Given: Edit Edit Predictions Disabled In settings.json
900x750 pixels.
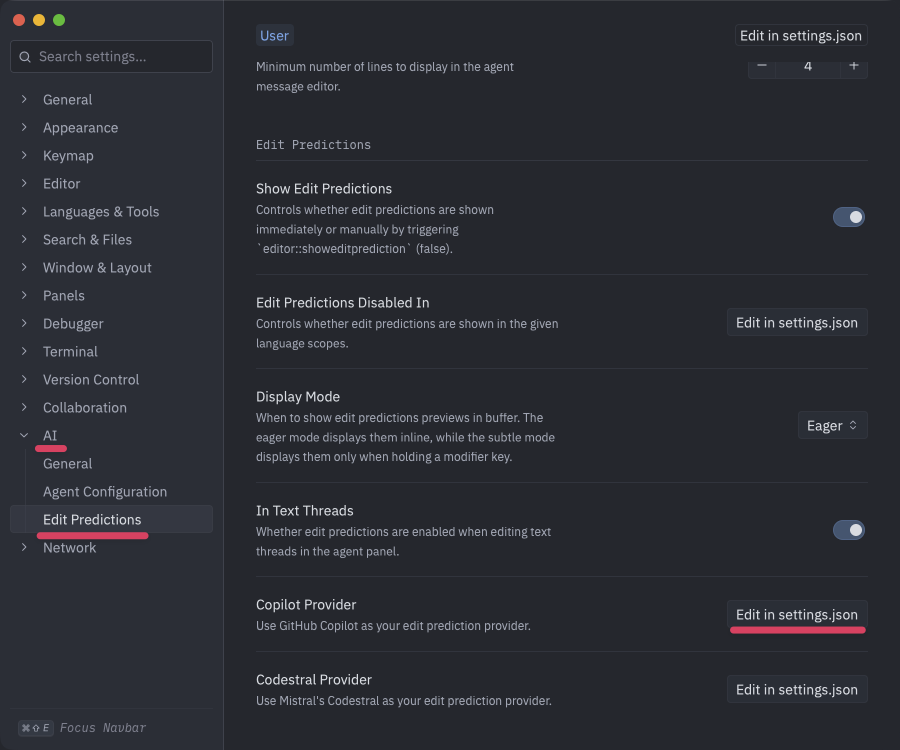Looking at the screenshot, I should click(x=796, y=323).
